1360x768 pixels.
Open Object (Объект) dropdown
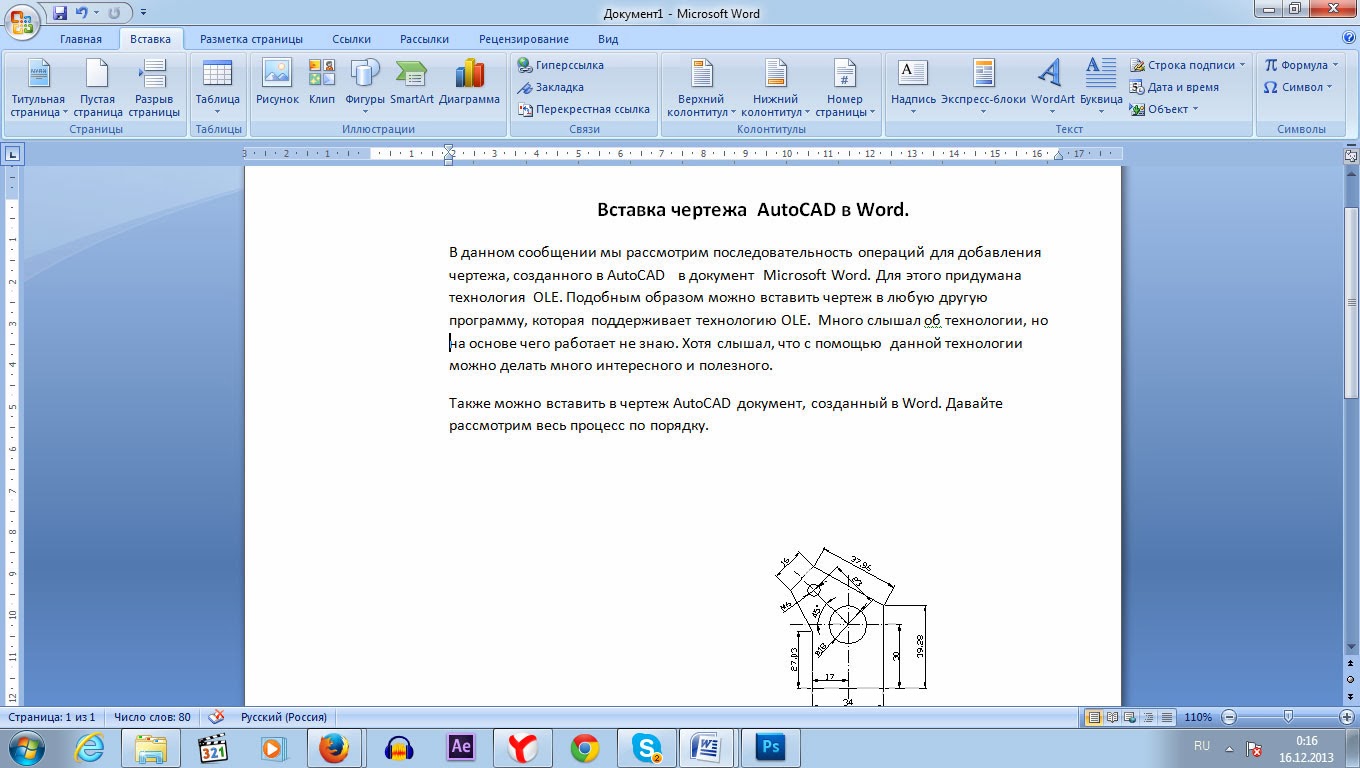(1165, 109)
